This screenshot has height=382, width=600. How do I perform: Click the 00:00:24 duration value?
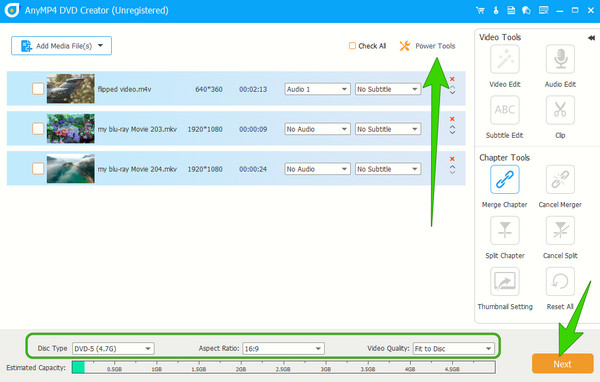(253, 169)
